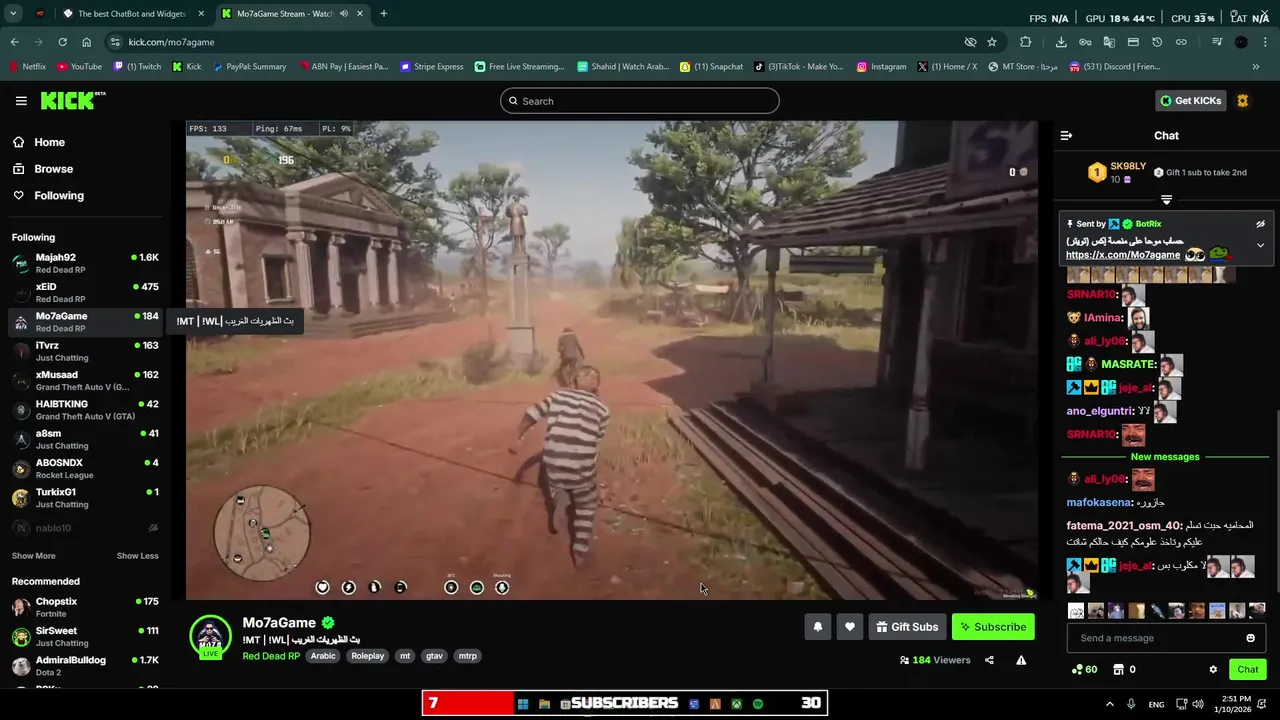Open the browser extensions puzzle icon
This screenshot has height=720, width=1280.
click(1025, 42)
